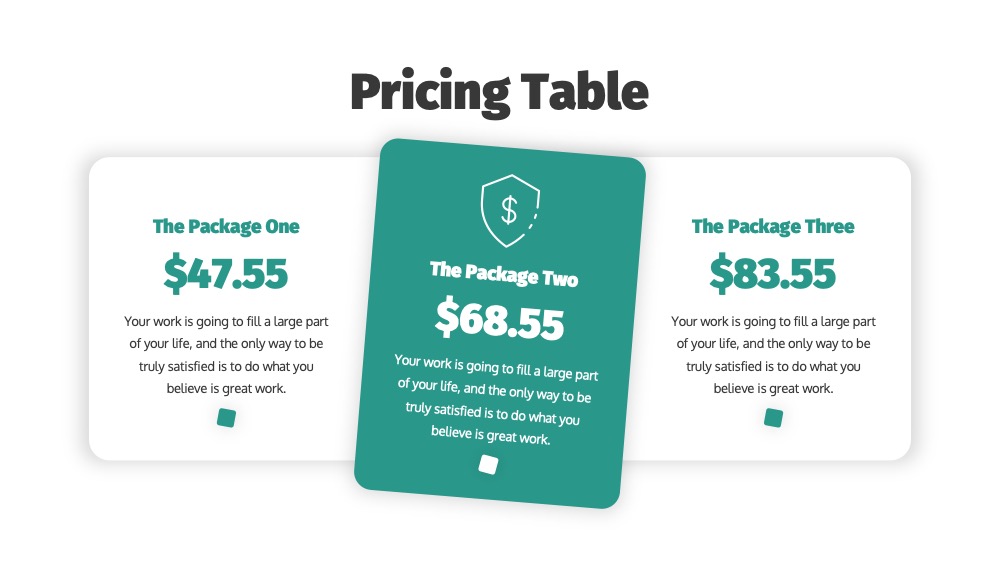Click Package Three description text
This screenshot has height=563, width=1000.
click(773, 355)
